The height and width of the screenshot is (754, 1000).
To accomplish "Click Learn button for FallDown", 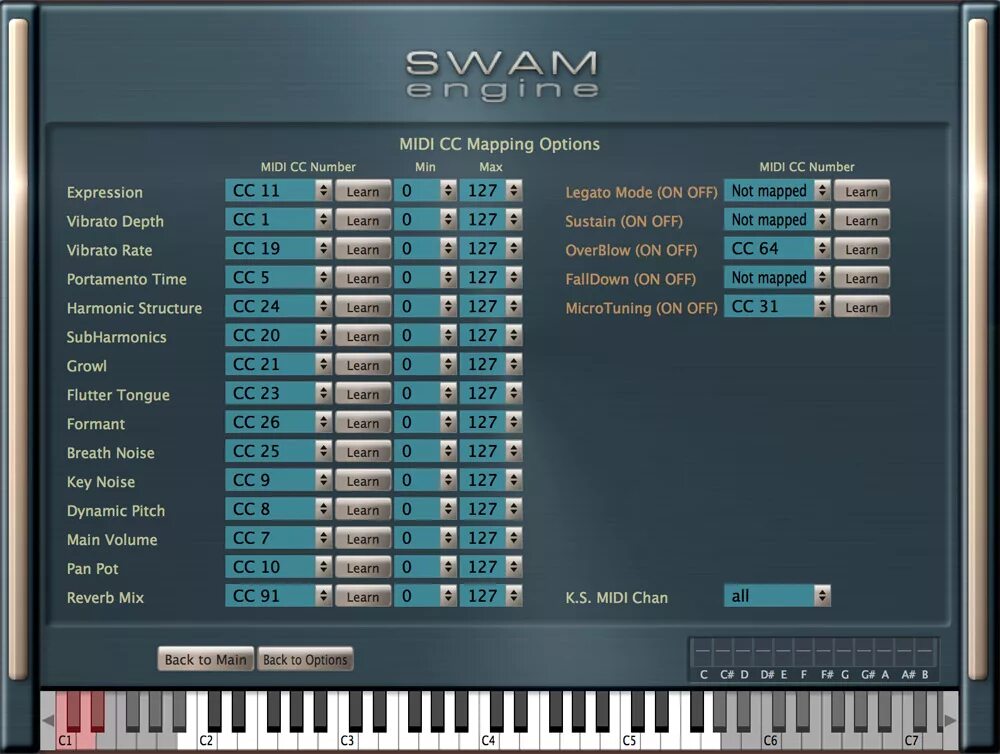I will [x=862, y=278].
